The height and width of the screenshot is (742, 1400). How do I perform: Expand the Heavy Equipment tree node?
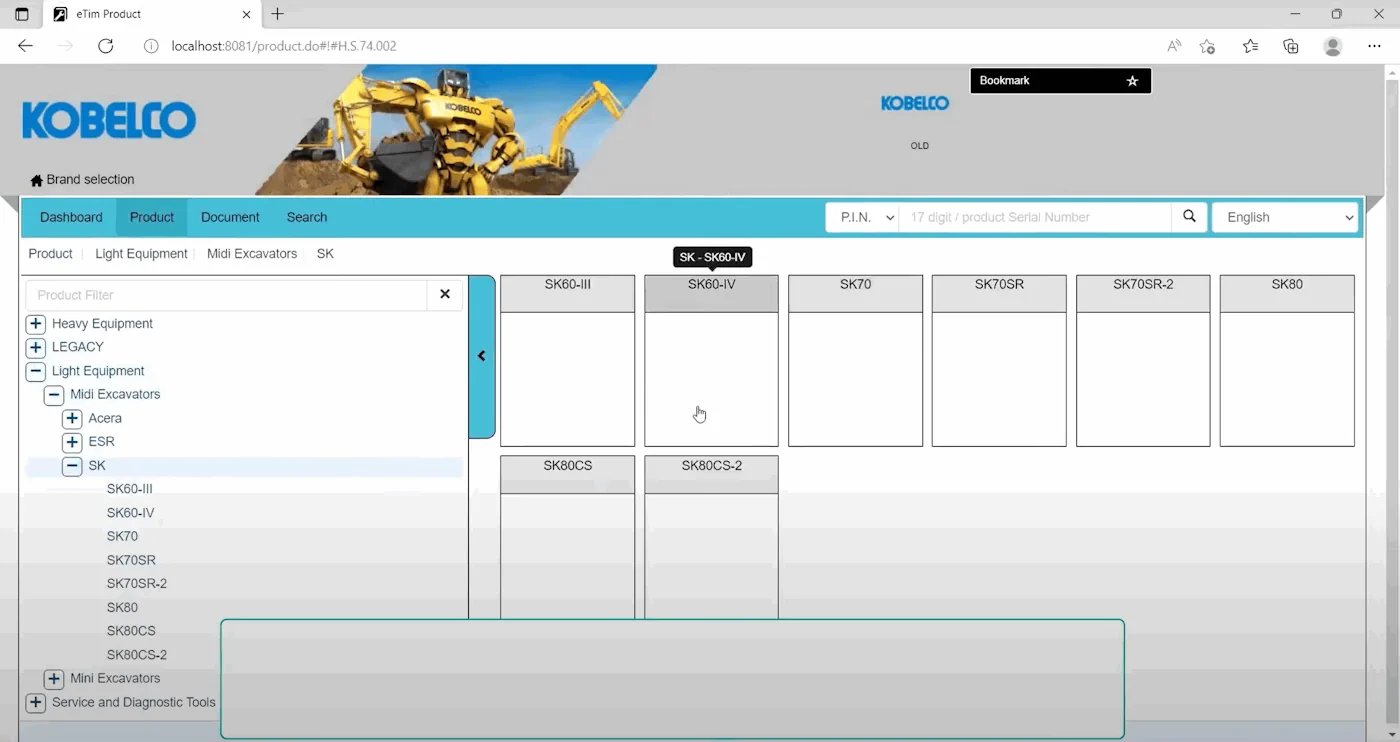coord(36,324)
